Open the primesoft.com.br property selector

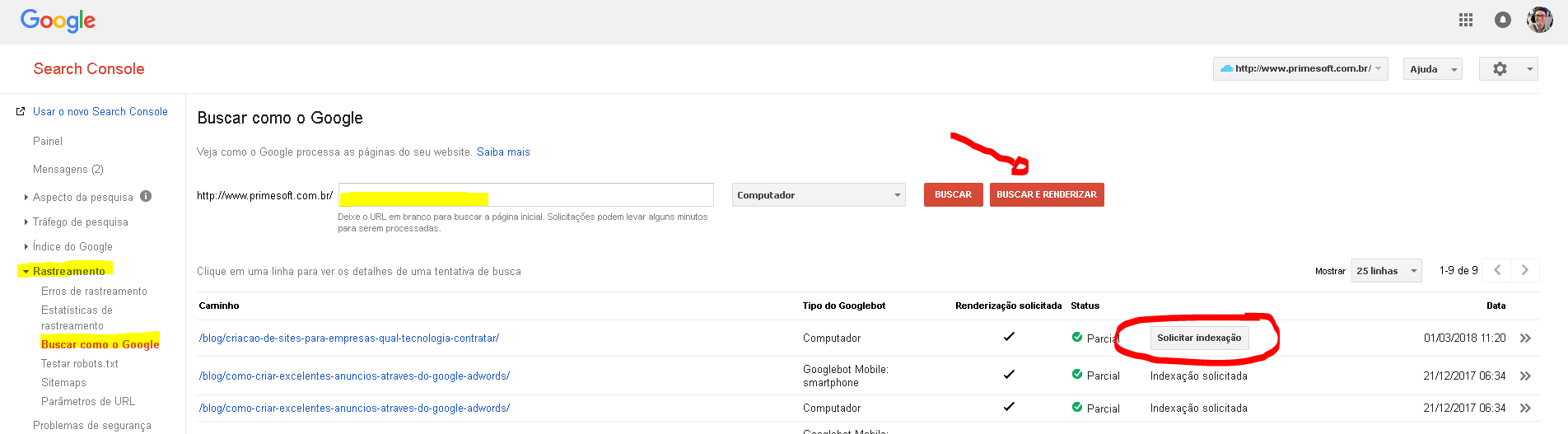coord(1300,69)
